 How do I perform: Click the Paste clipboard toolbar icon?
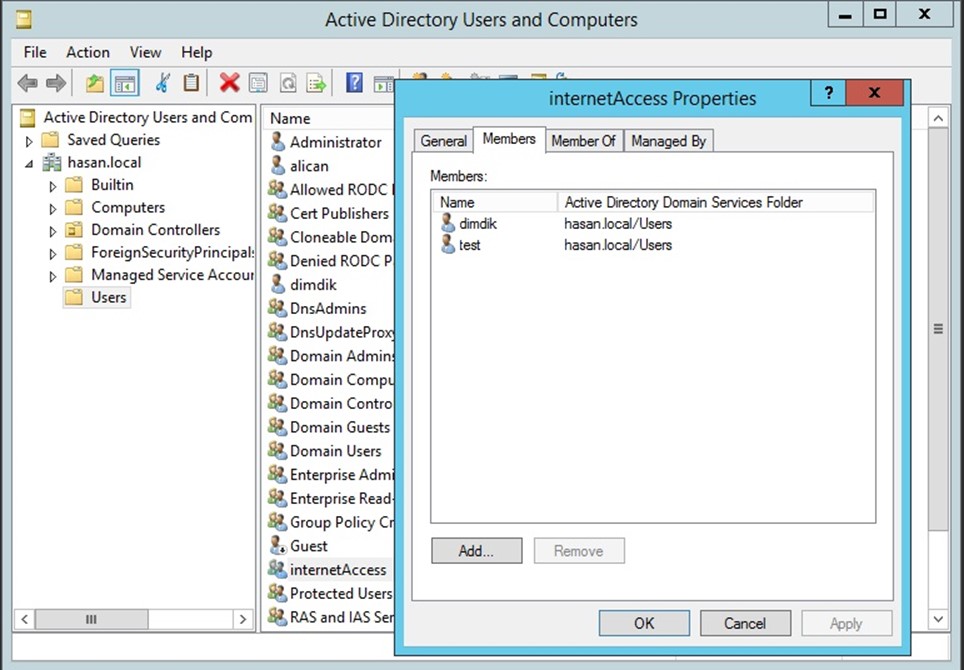click(x=191, y=82)
